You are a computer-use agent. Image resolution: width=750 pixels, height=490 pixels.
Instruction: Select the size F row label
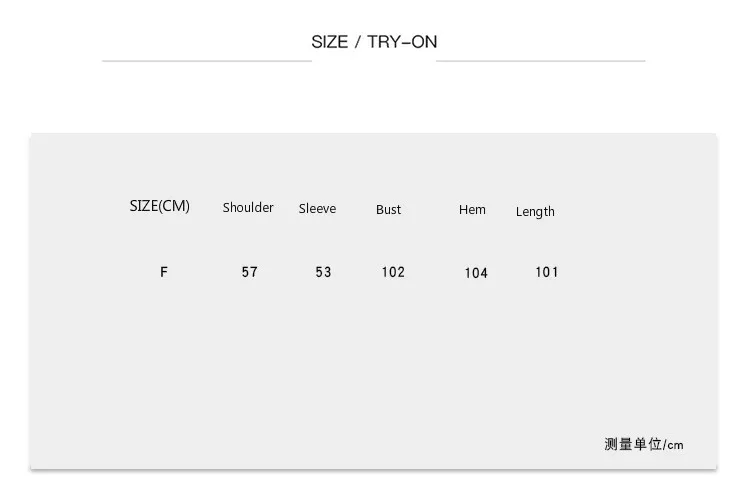point(164,272)
